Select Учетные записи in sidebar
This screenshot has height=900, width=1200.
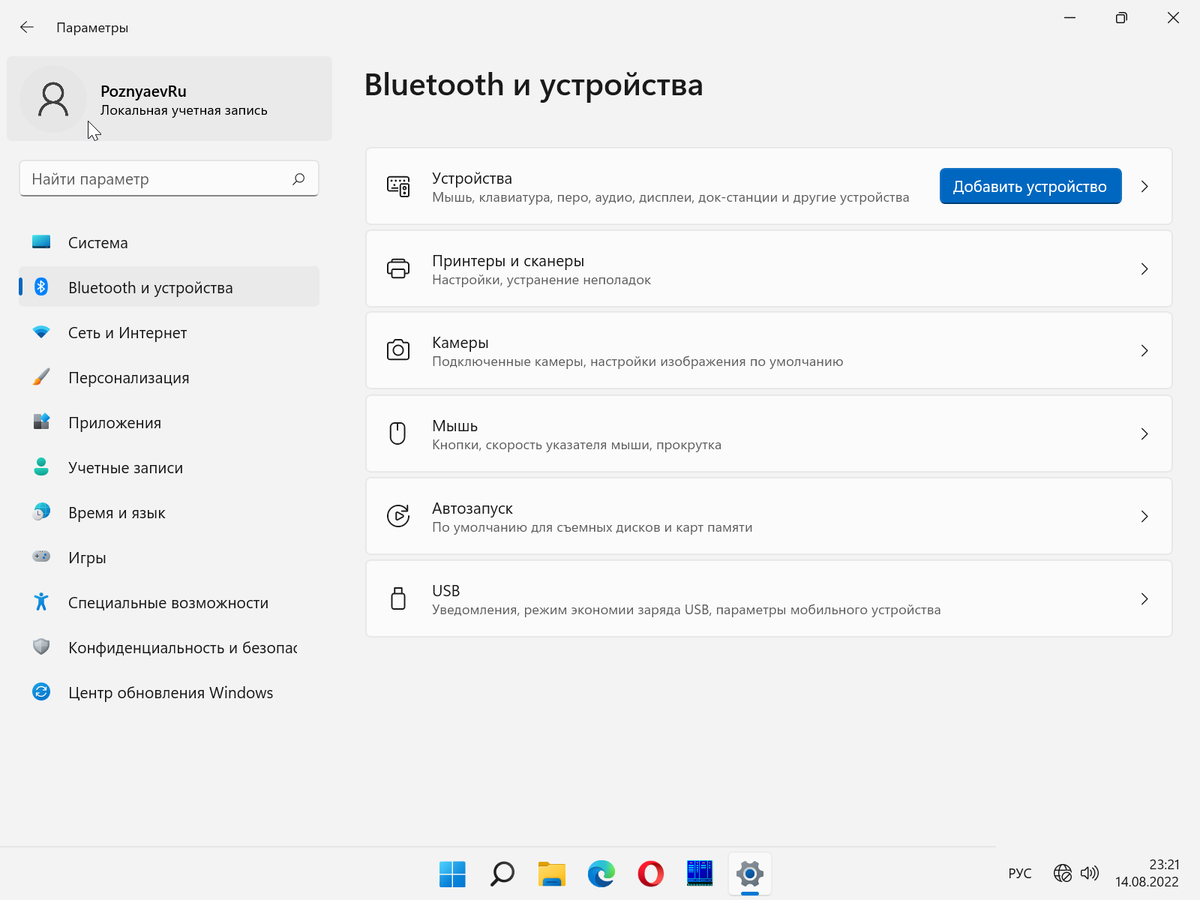pos(169,467)
